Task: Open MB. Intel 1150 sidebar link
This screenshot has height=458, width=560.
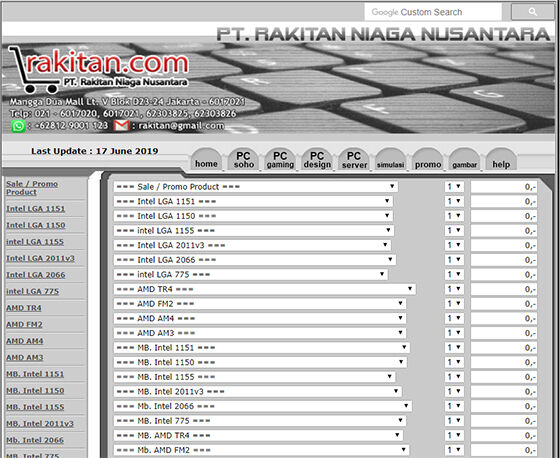Action: (x=35, y=390)
